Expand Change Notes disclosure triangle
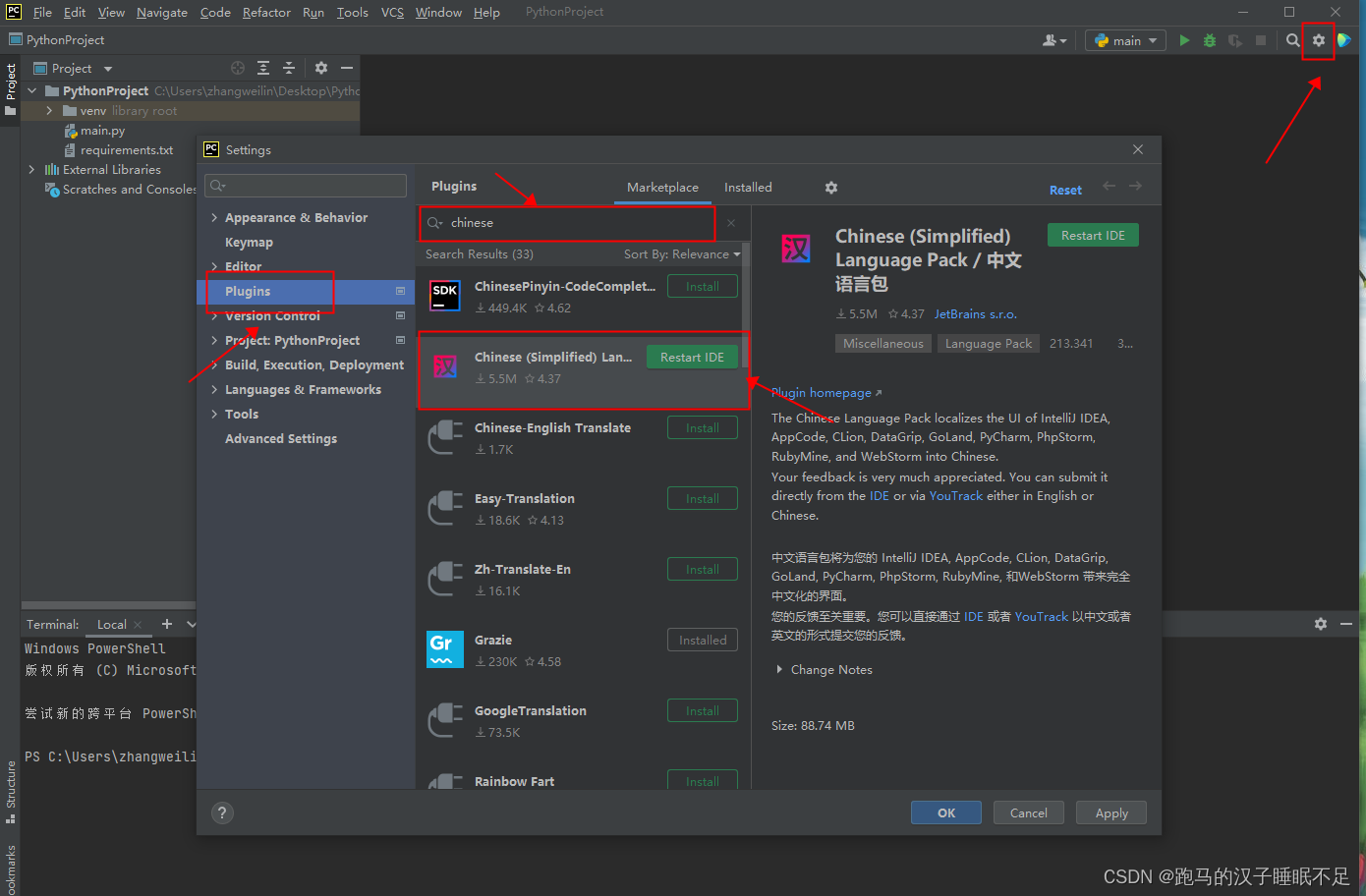The width and height of the screenshot is (1366, 896). click(779, 670)
